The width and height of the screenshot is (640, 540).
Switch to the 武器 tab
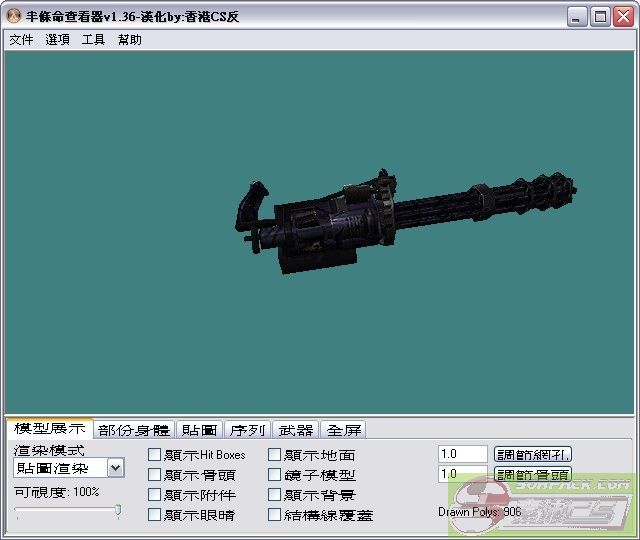[x=296, y=430]
